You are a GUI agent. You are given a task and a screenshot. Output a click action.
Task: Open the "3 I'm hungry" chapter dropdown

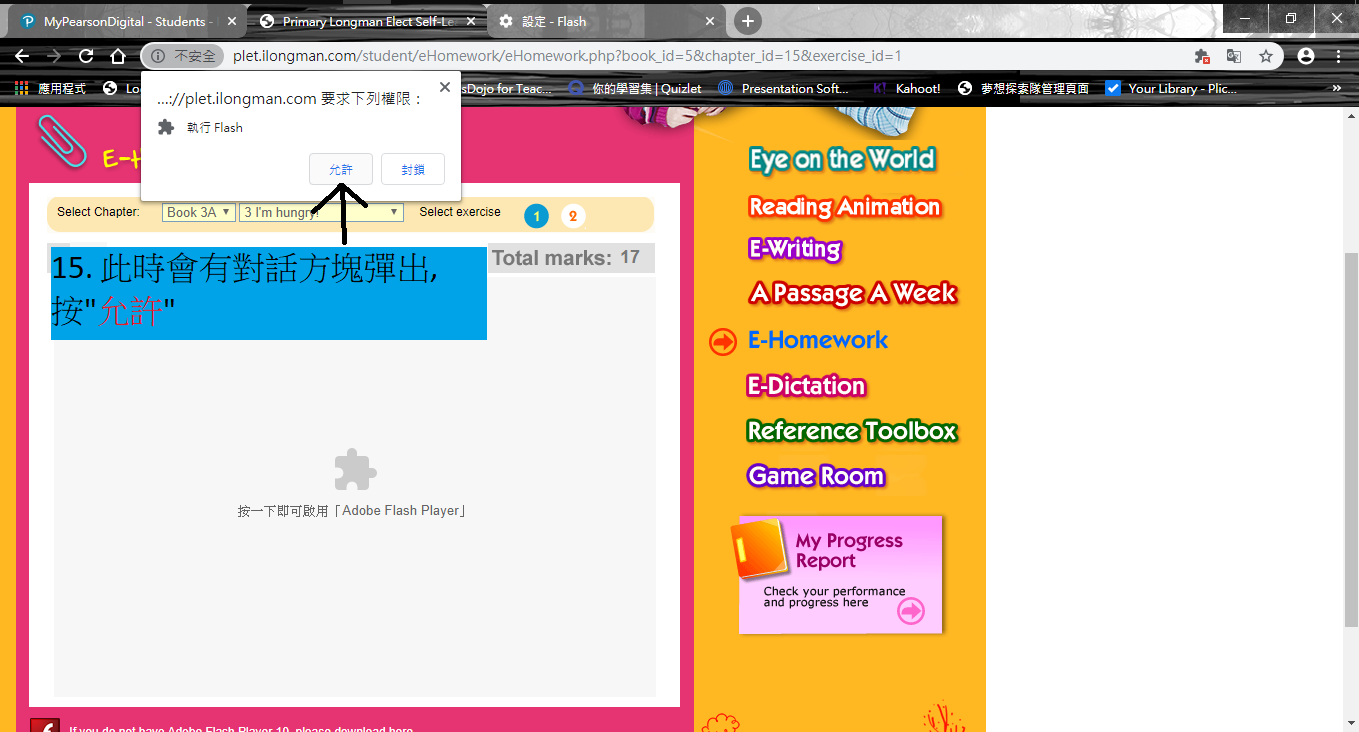tap(321, 212)
